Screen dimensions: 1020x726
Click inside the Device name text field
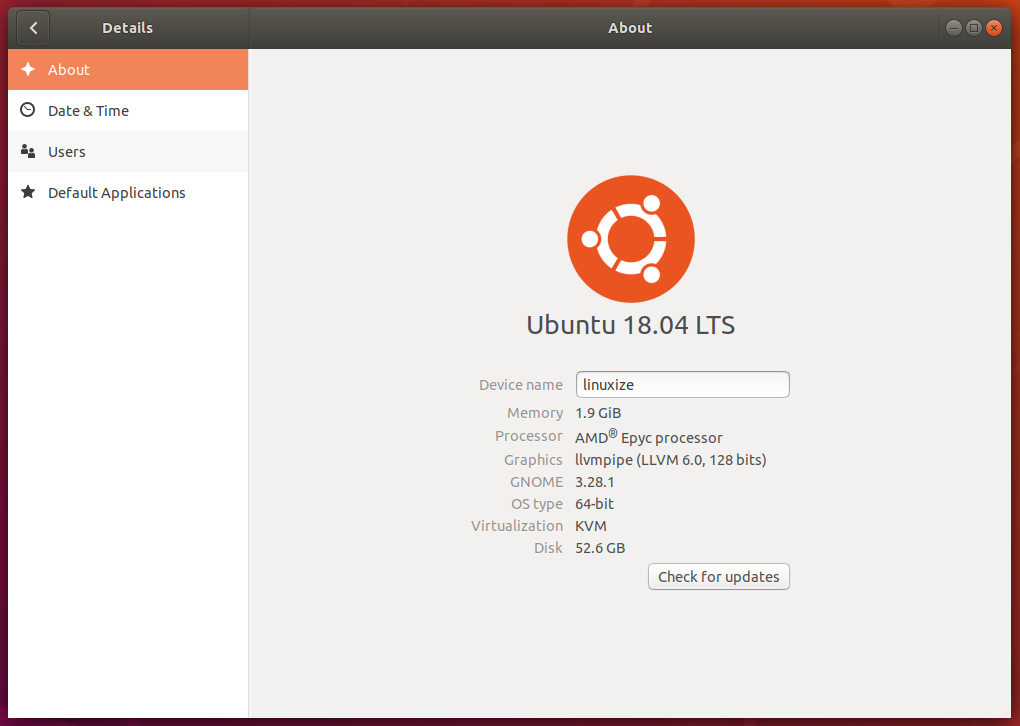tap(682, 384)
